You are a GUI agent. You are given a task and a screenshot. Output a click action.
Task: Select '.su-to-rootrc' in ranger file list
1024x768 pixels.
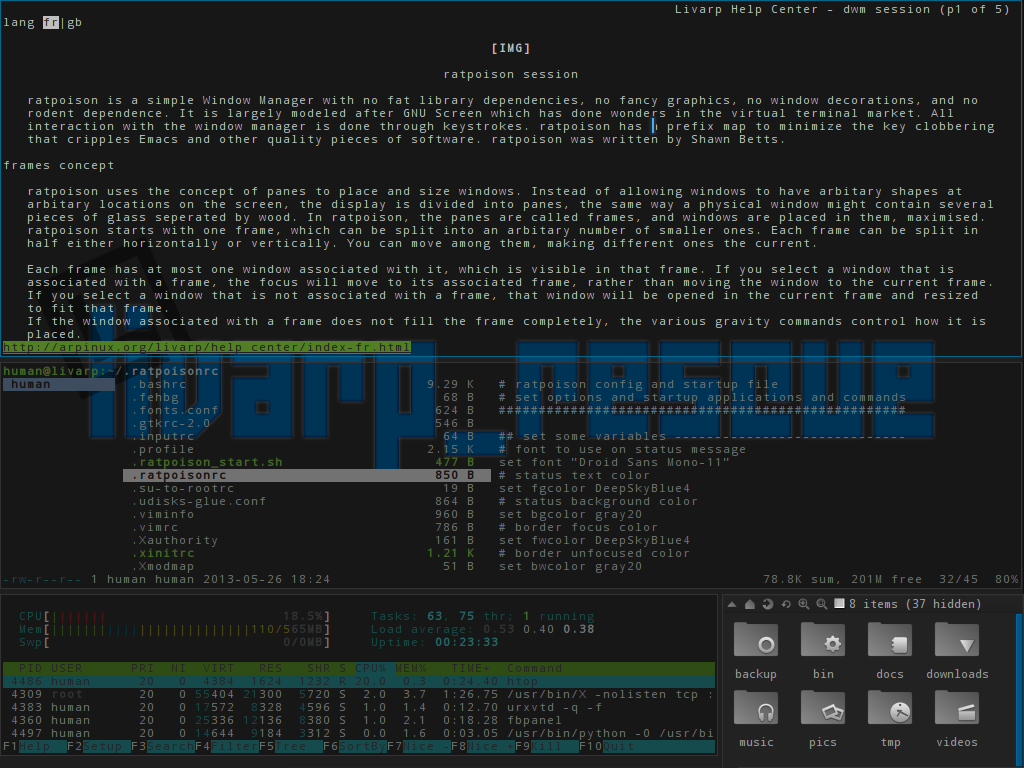[x=307, y=488]
